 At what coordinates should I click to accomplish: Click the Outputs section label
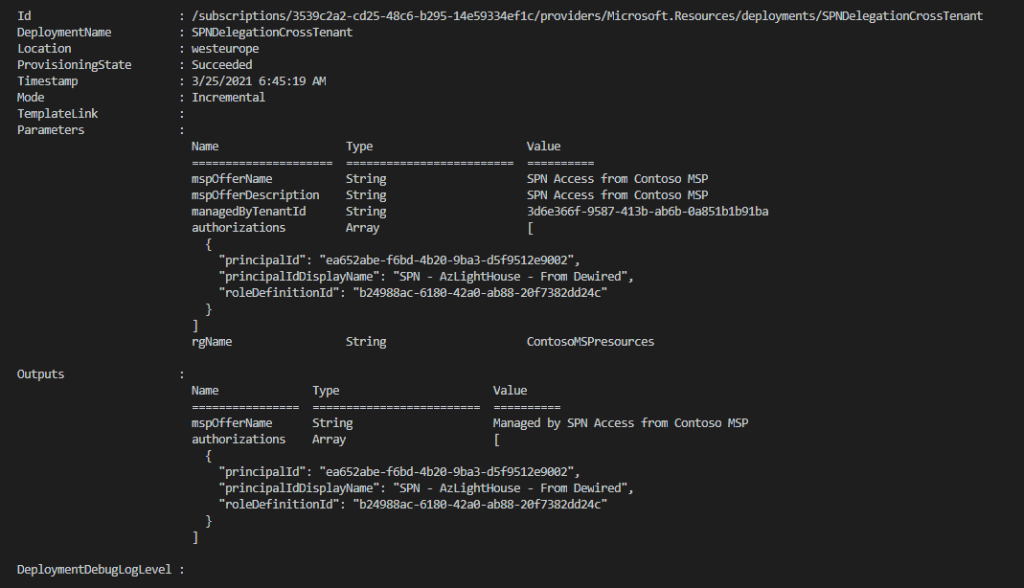tap(41, 374)
